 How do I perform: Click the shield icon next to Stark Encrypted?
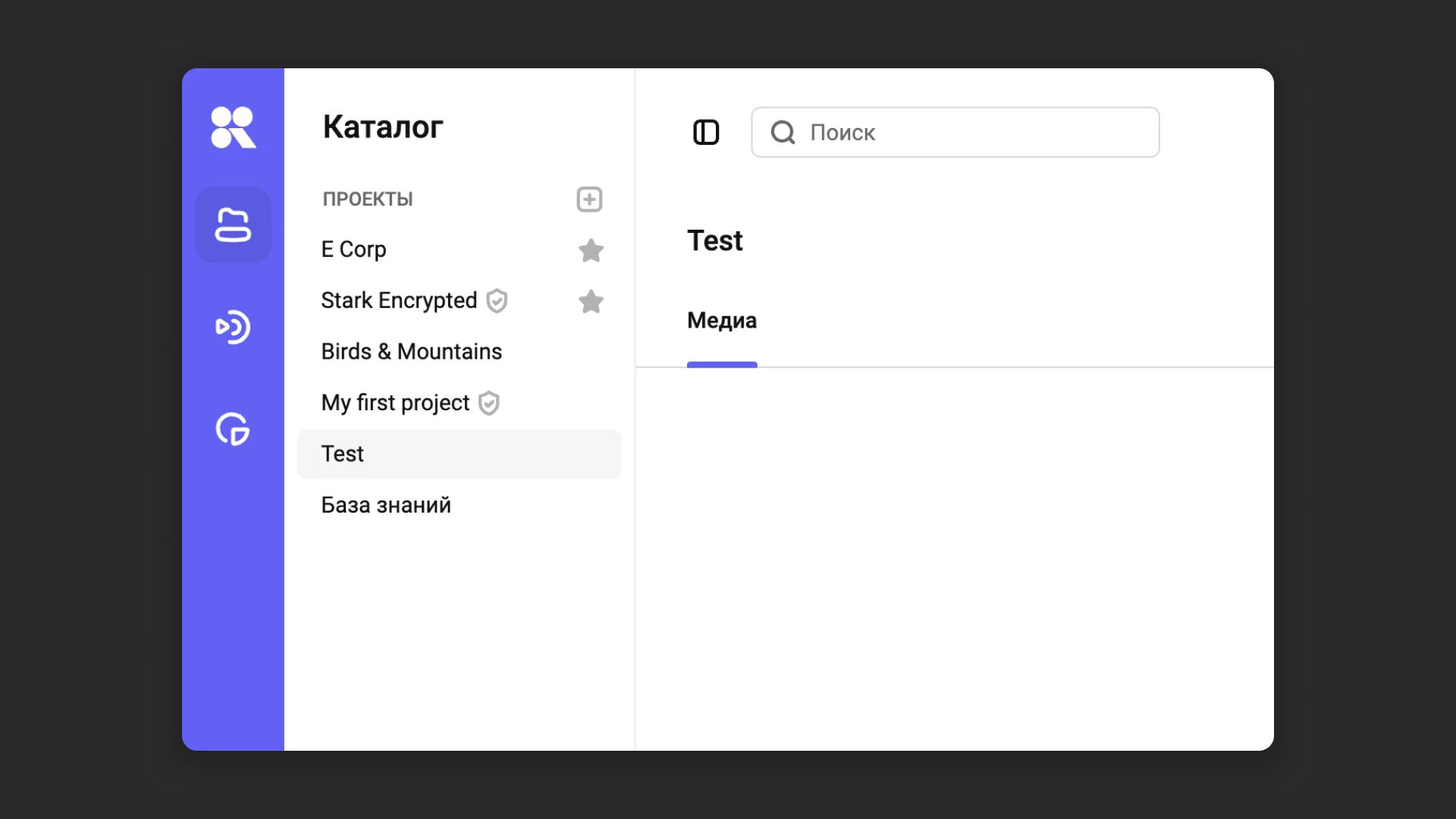pos(497,301)
